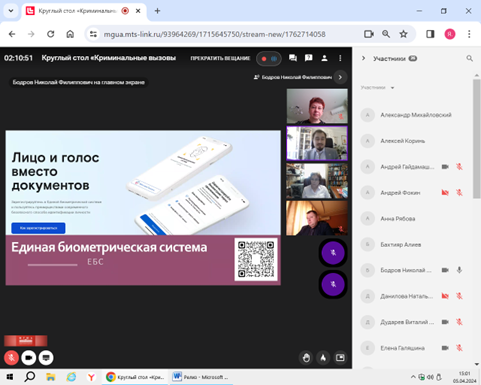Unmute your microphone with red button
The width and height of the screenshot is (481, 385).
point(11,358)
